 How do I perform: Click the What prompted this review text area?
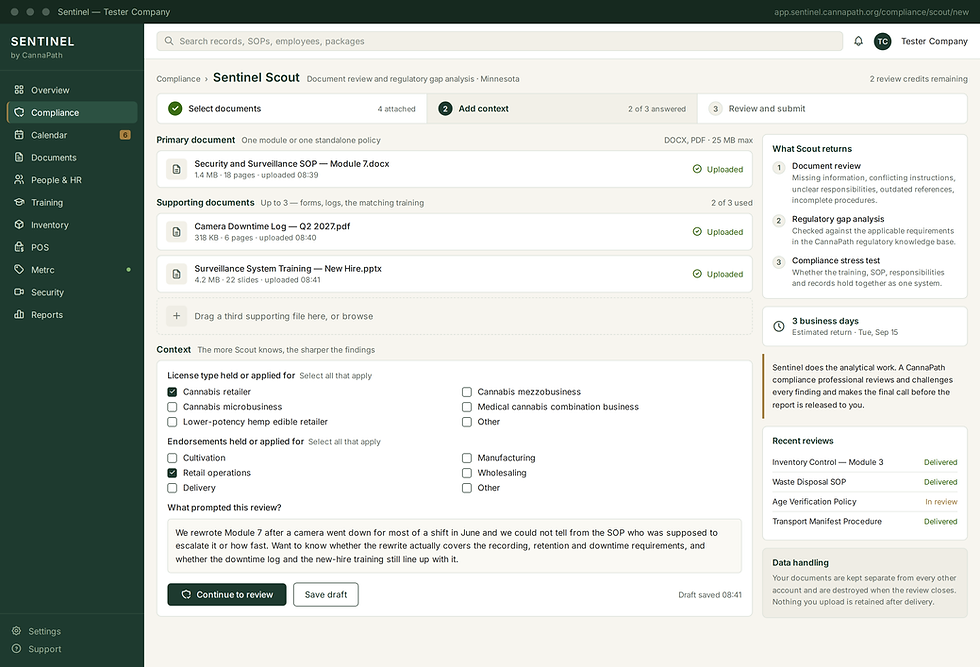click(454, 546)
